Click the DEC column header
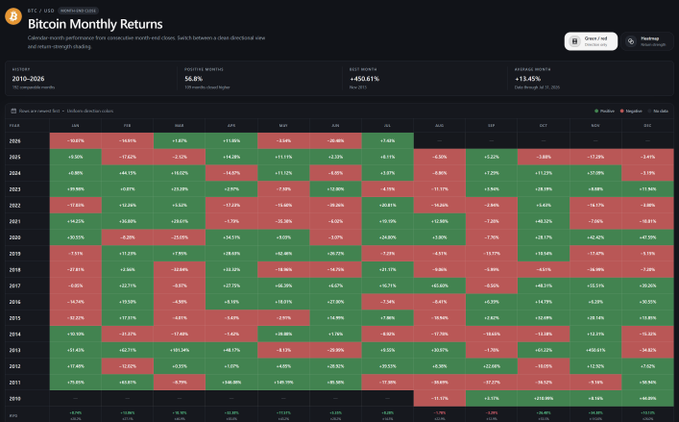 coord(647,126)
